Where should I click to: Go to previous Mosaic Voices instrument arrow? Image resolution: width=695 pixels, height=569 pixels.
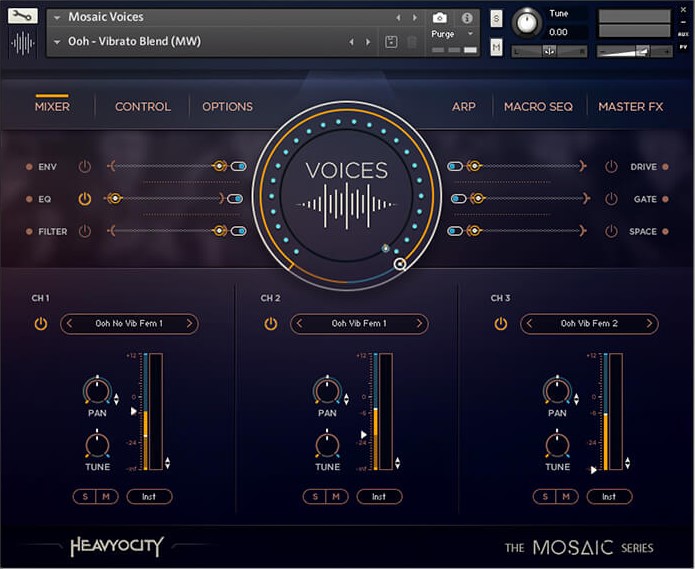pyautogui.click(x=398, y=18)
